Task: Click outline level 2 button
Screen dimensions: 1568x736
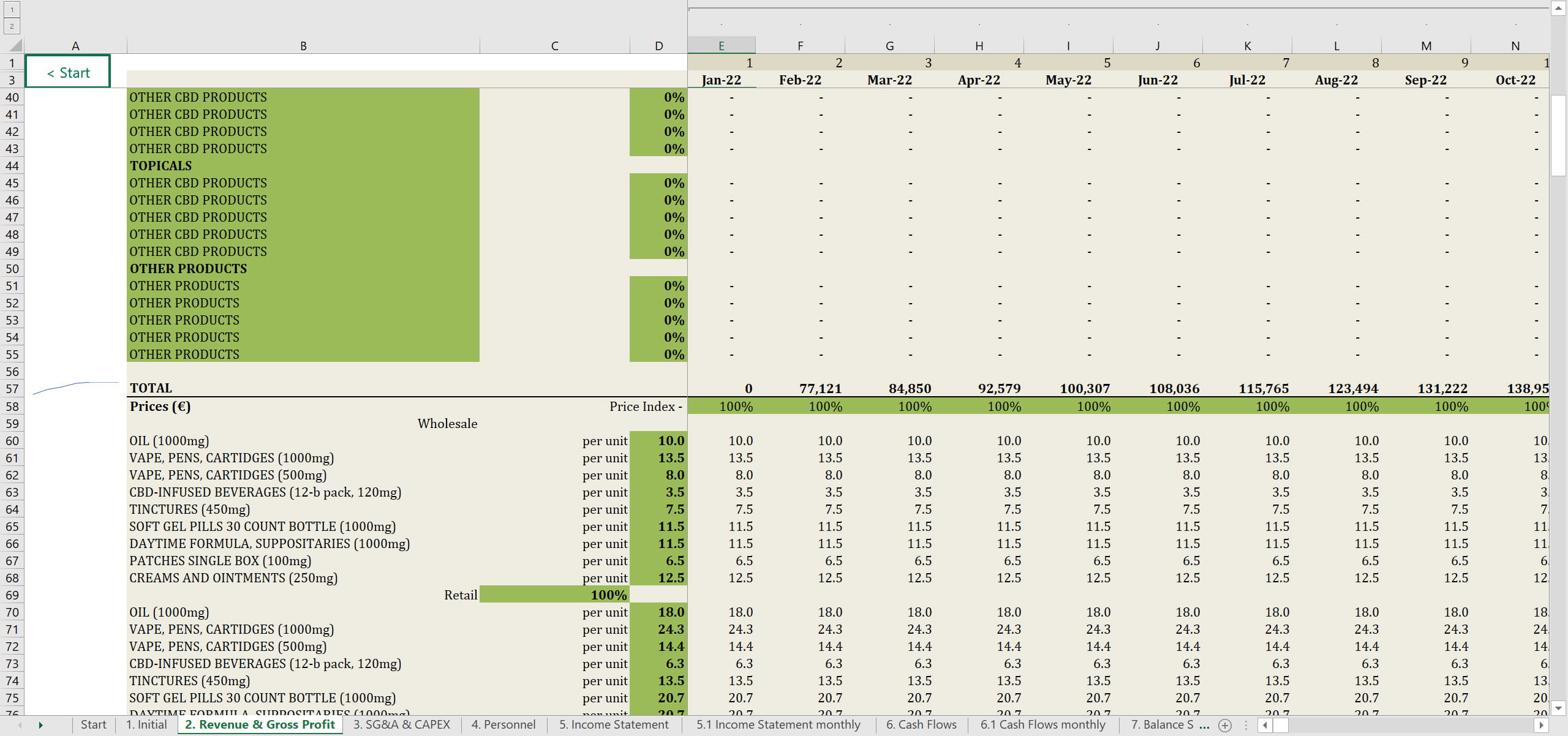Action: (12, 26)
